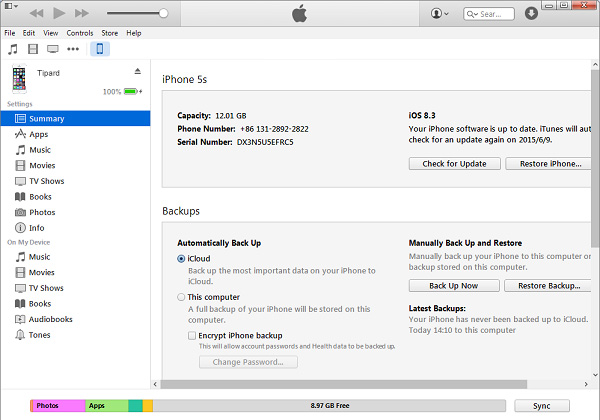This screenshot has height=420, width=600.
Task: Click the 8.97 GB Free label
Action: (330, 406)
